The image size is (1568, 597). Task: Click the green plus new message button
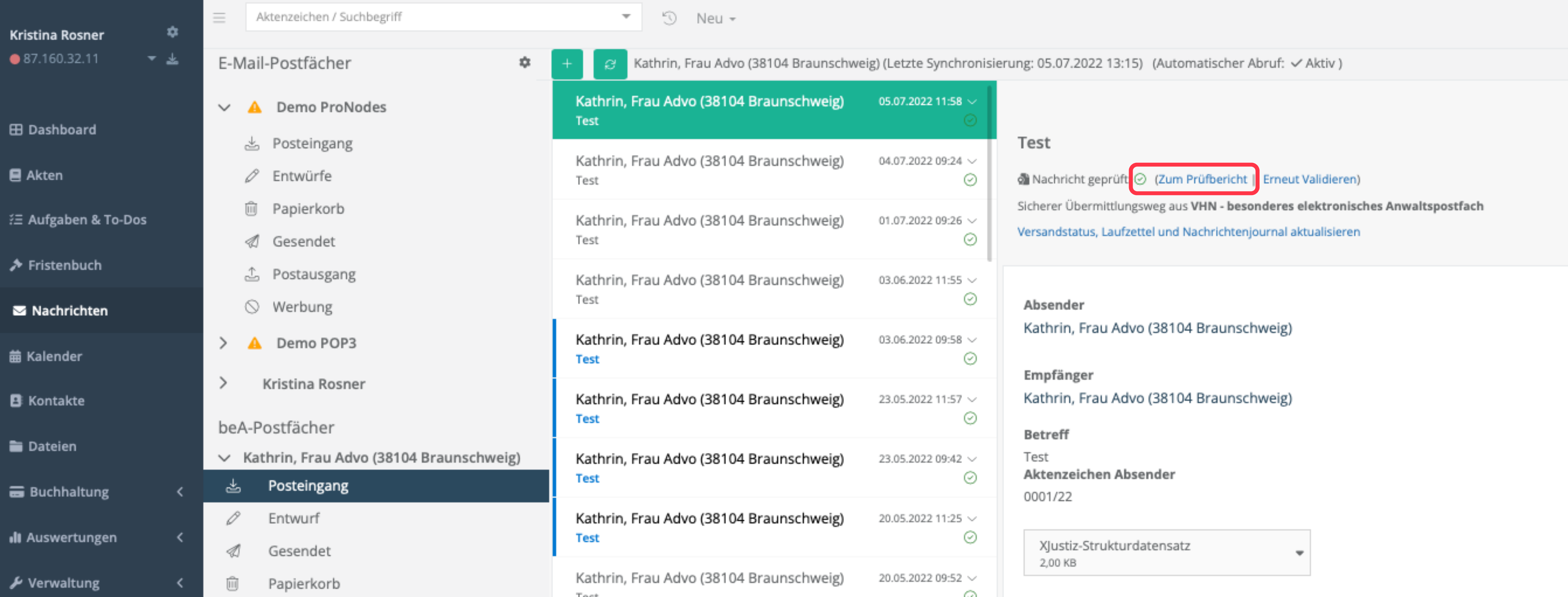567,64
